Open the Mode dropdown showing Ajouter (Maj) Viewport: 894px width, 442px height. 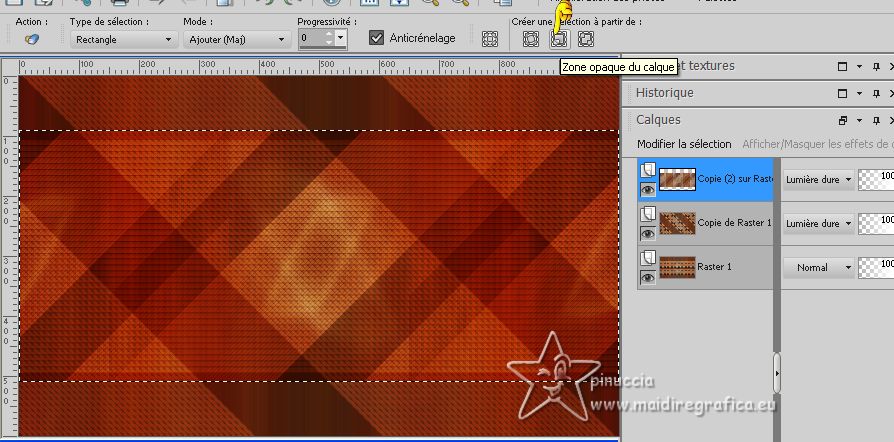[237, 39]
